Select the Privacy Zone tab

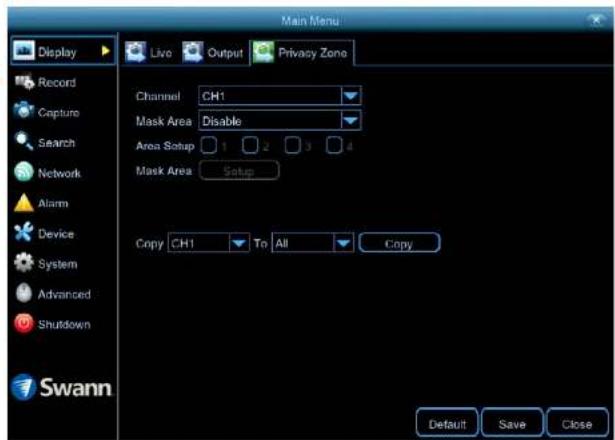tap(301, 52)
